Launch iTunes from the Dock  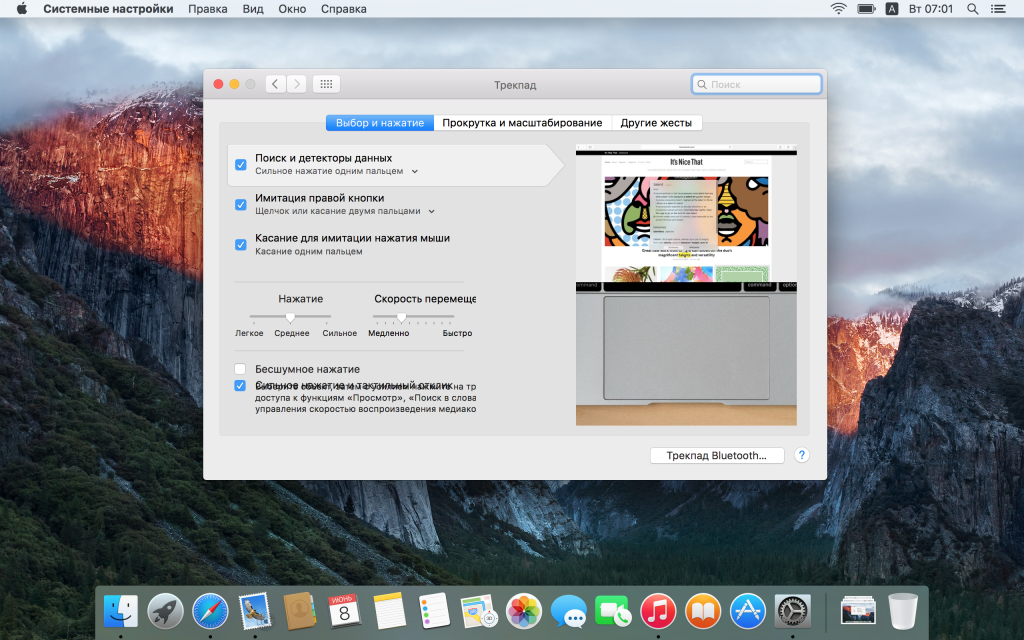click(657, 609)
